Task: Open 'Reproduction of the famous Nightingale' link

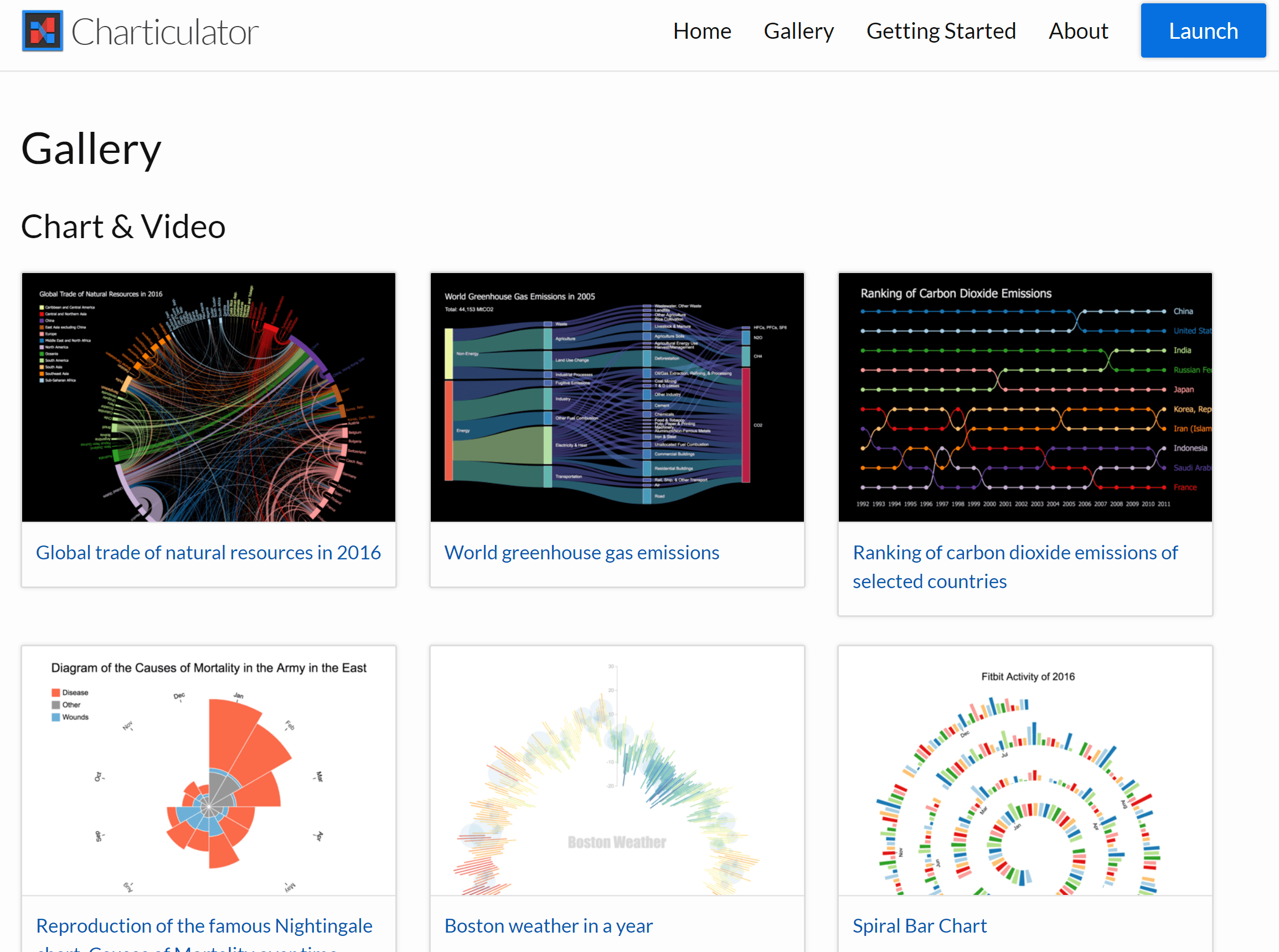Action: click(x=204, y=925)
